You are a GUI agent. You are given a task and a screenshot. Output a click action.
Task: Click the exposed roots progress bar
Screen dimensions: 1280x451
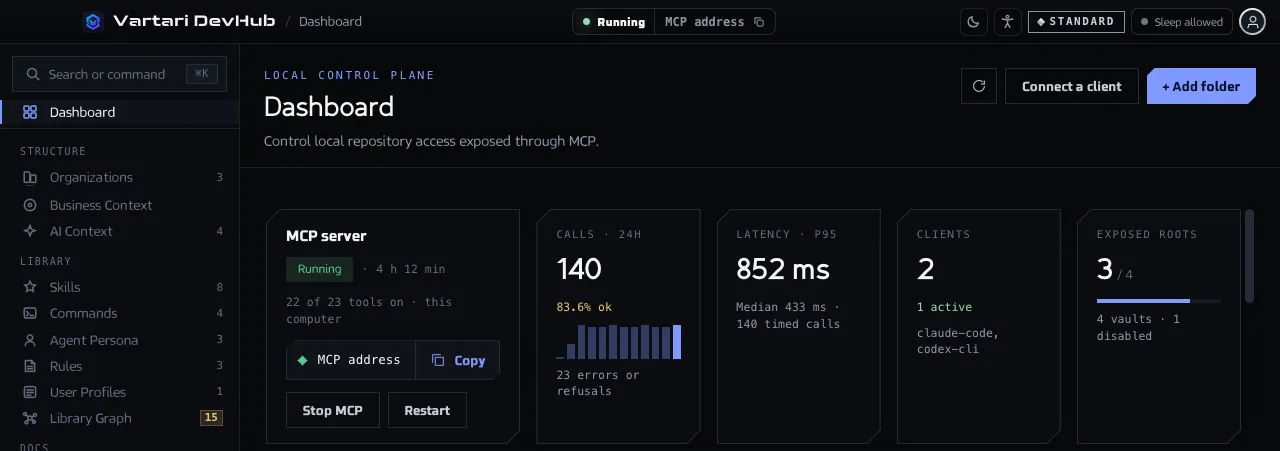[1158, 300]
